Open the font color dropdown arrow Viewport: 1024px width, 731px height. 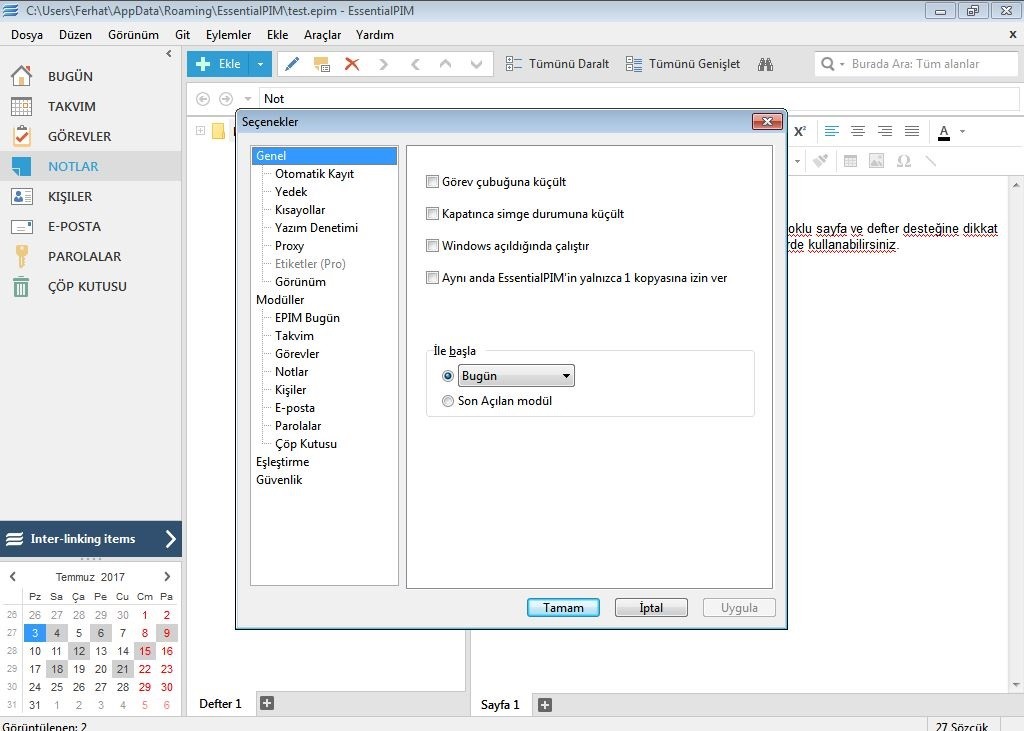point(962,131)
